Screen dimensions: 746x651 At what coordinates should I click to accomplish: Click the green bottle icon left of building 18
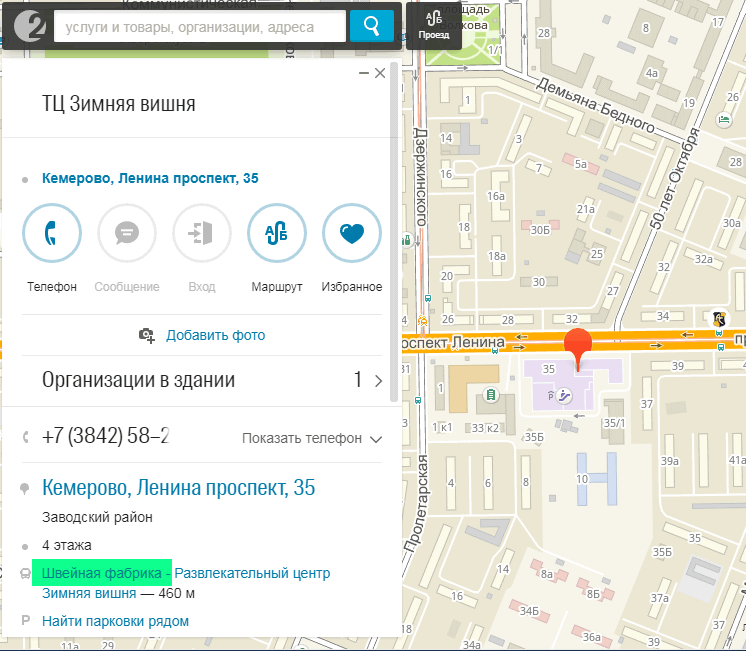click(406, 240)
